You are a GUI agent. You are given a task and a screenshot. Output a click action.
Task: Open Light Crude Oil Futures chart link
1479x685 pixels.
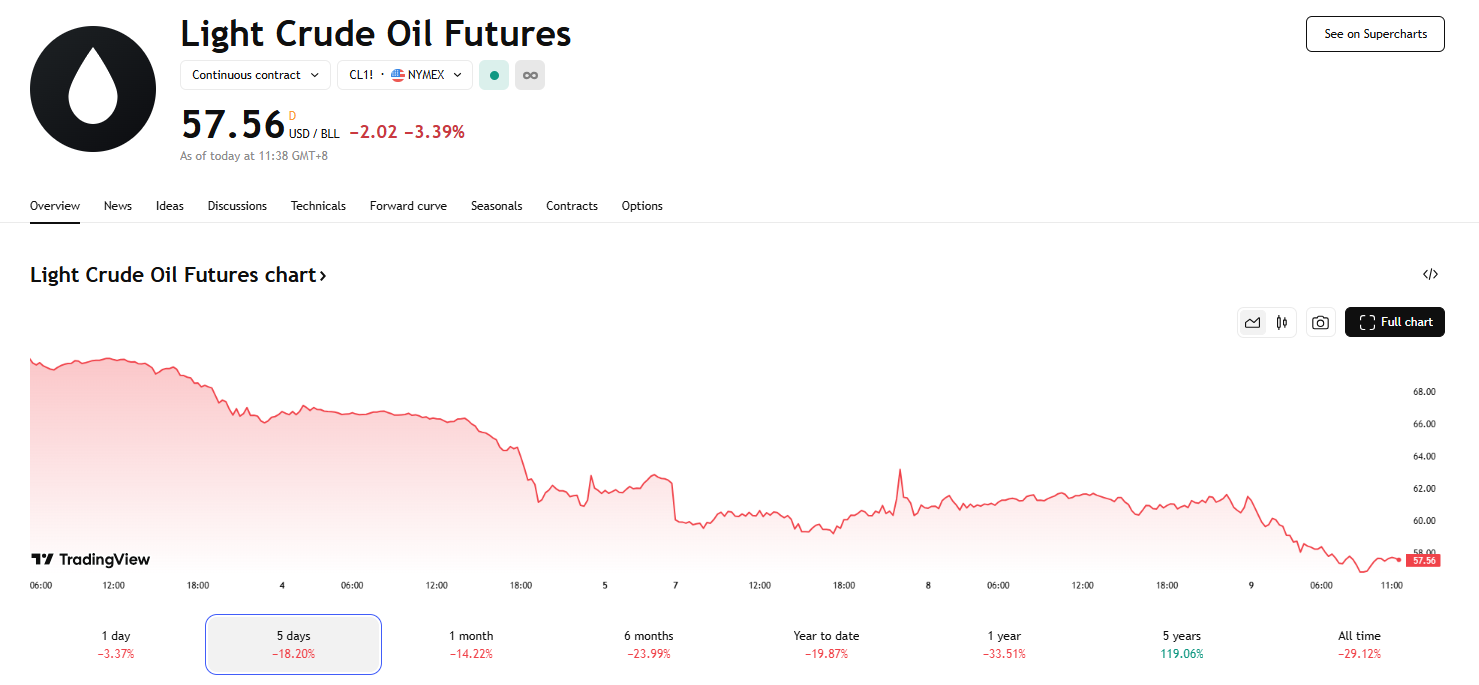pyautogui.click(x=178, y=275)
